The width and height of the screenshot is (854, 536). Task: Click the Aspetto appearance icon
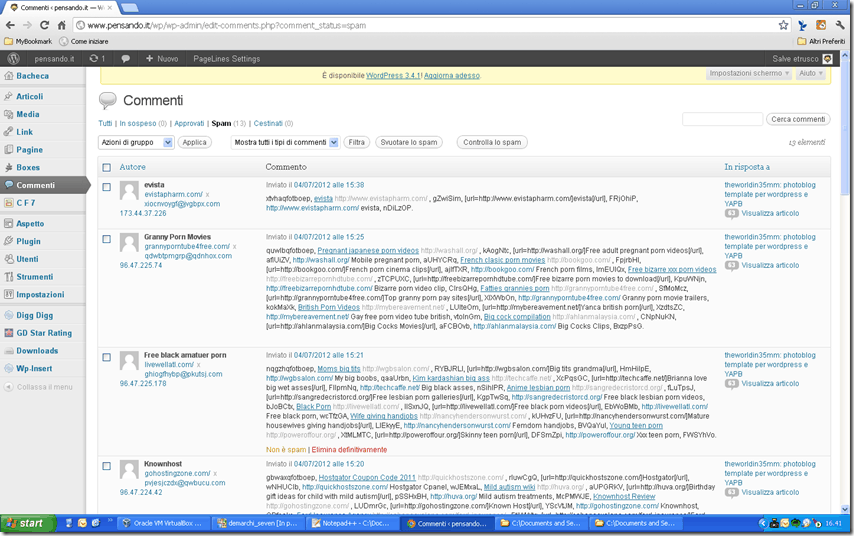point(9,224)
